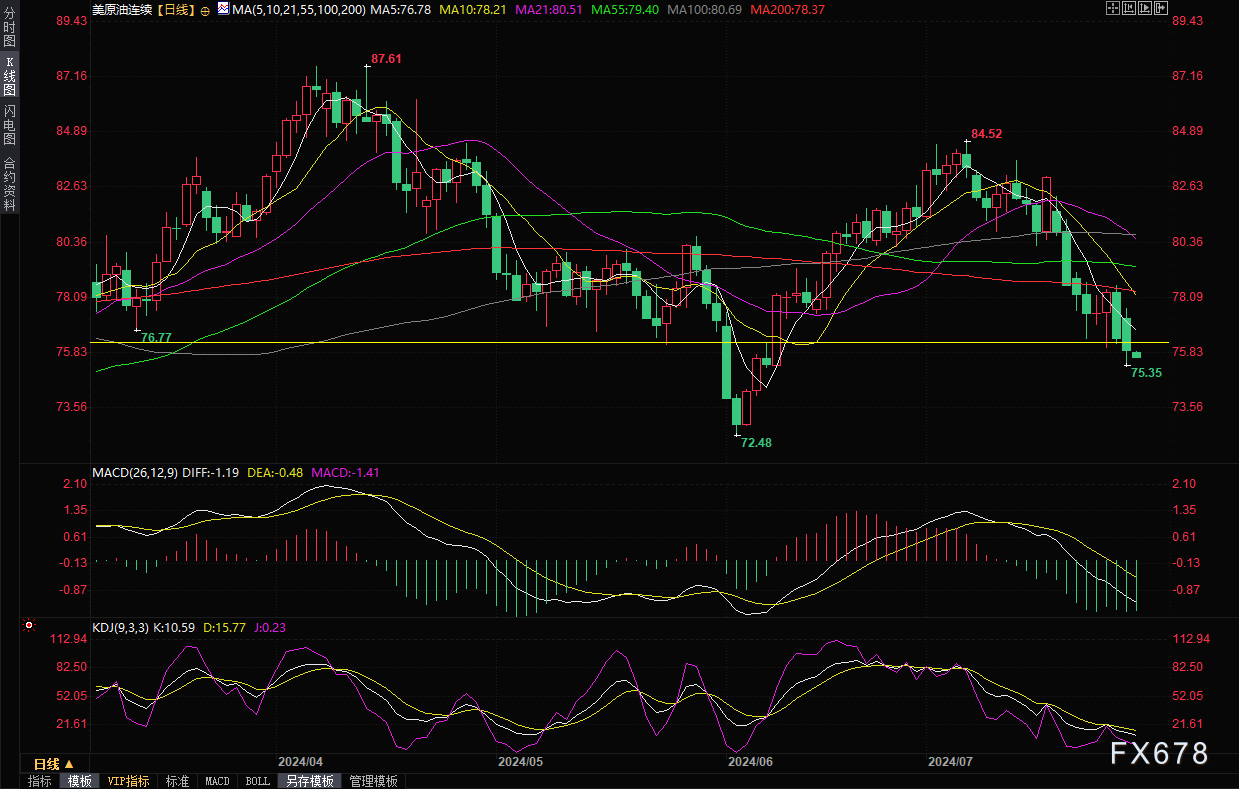Apply the BOLL template
Viewport: 1239px width, 789px height.
[x=257, y=781]
